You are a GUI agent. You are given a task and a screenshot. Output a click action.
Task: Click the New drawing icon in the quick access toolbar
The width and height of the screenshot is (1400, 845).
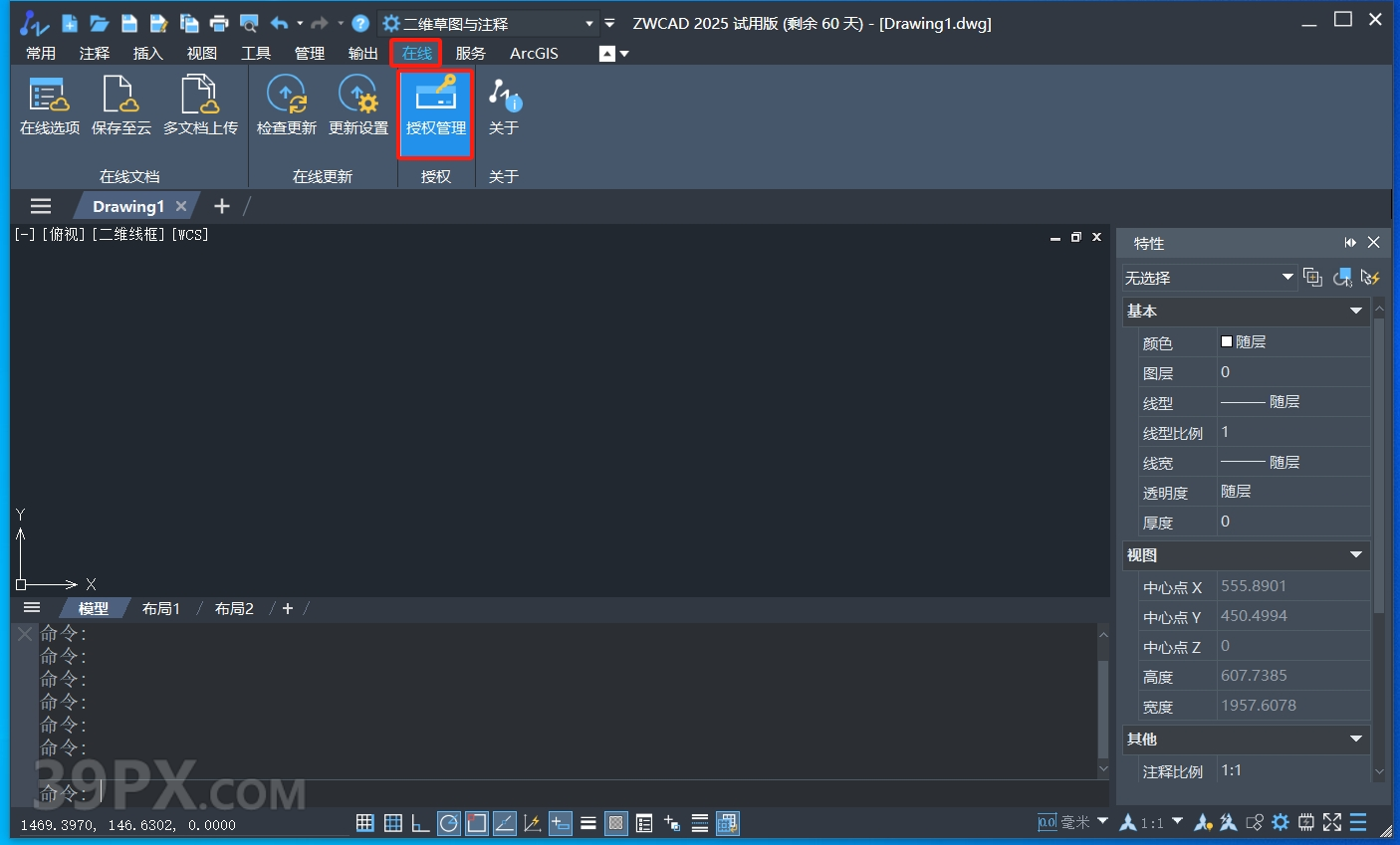click(69, 23)
